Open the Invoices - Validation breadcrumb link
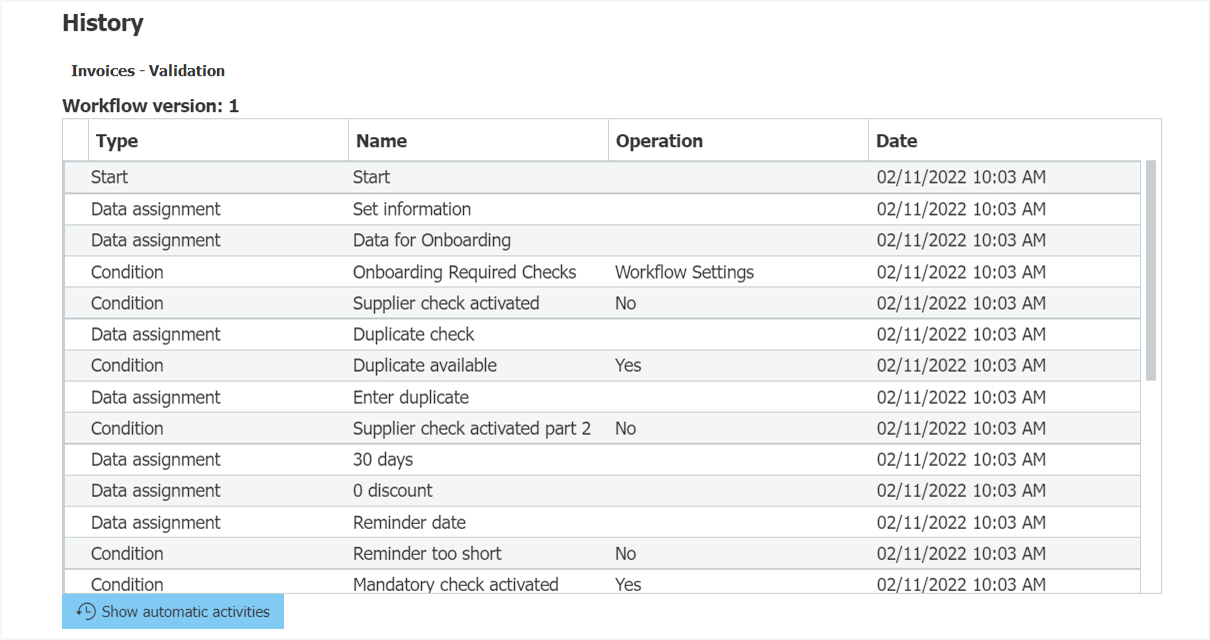The width and height of the screenshot is (1210, 640). point(147,71)
